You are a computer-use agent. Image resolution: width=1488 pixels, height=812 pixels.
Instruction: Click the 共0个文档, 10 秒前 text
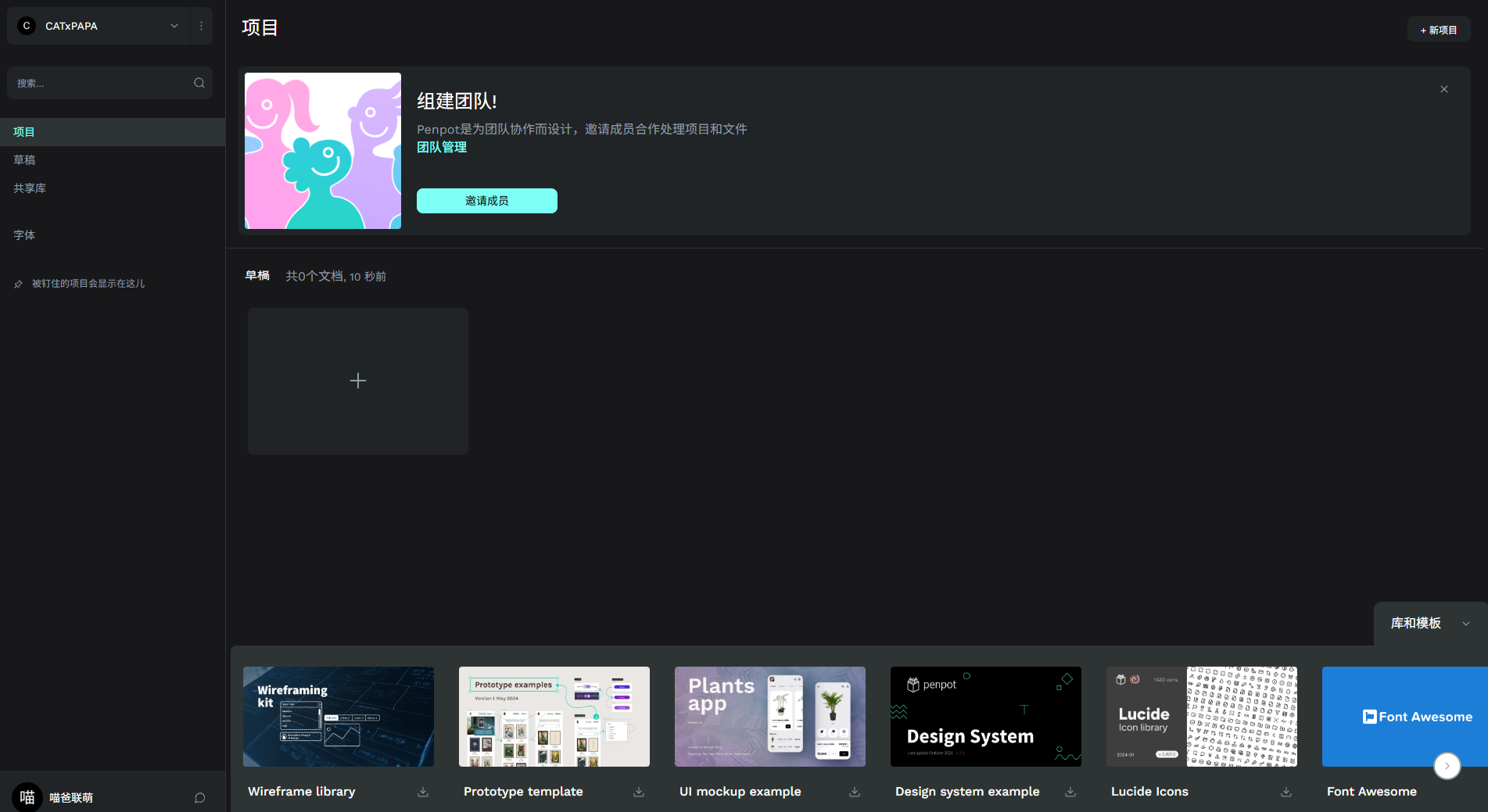[x=335, y=277]
